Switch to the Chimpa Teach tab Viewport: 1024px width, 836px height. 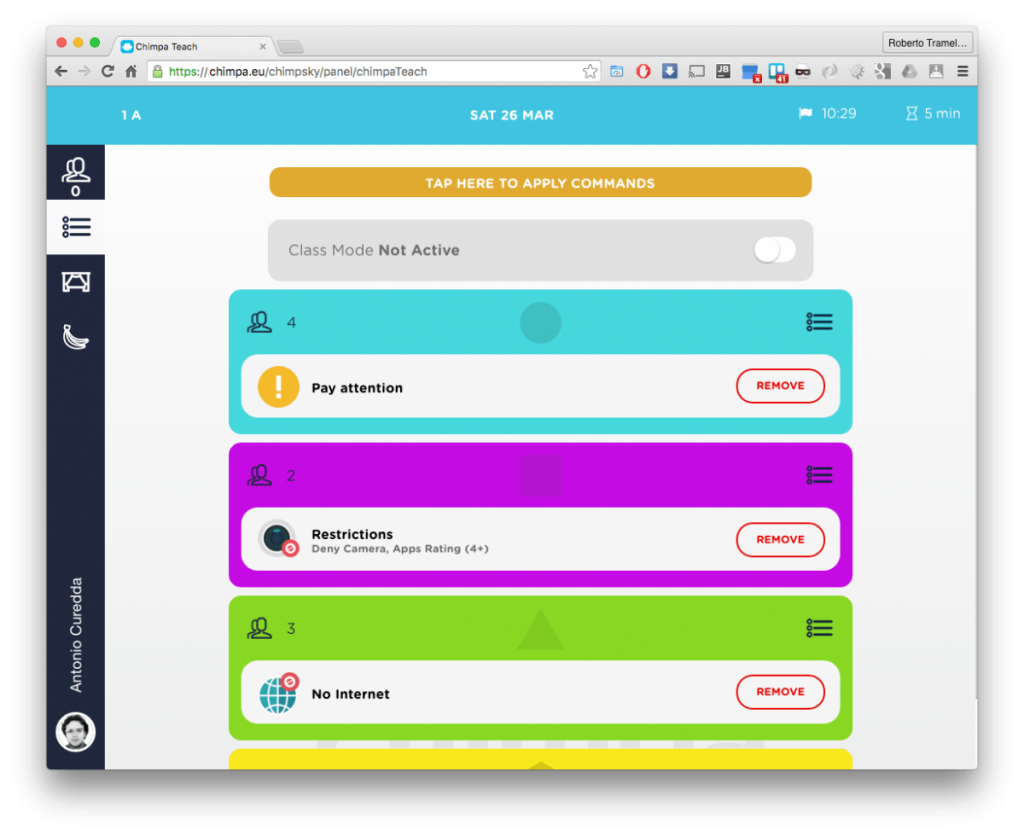tap(193, 46)
